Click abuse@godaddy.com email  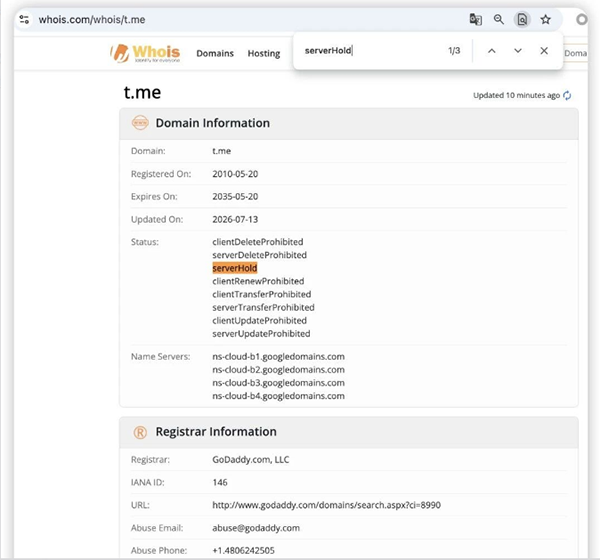(x=256, y=528)
